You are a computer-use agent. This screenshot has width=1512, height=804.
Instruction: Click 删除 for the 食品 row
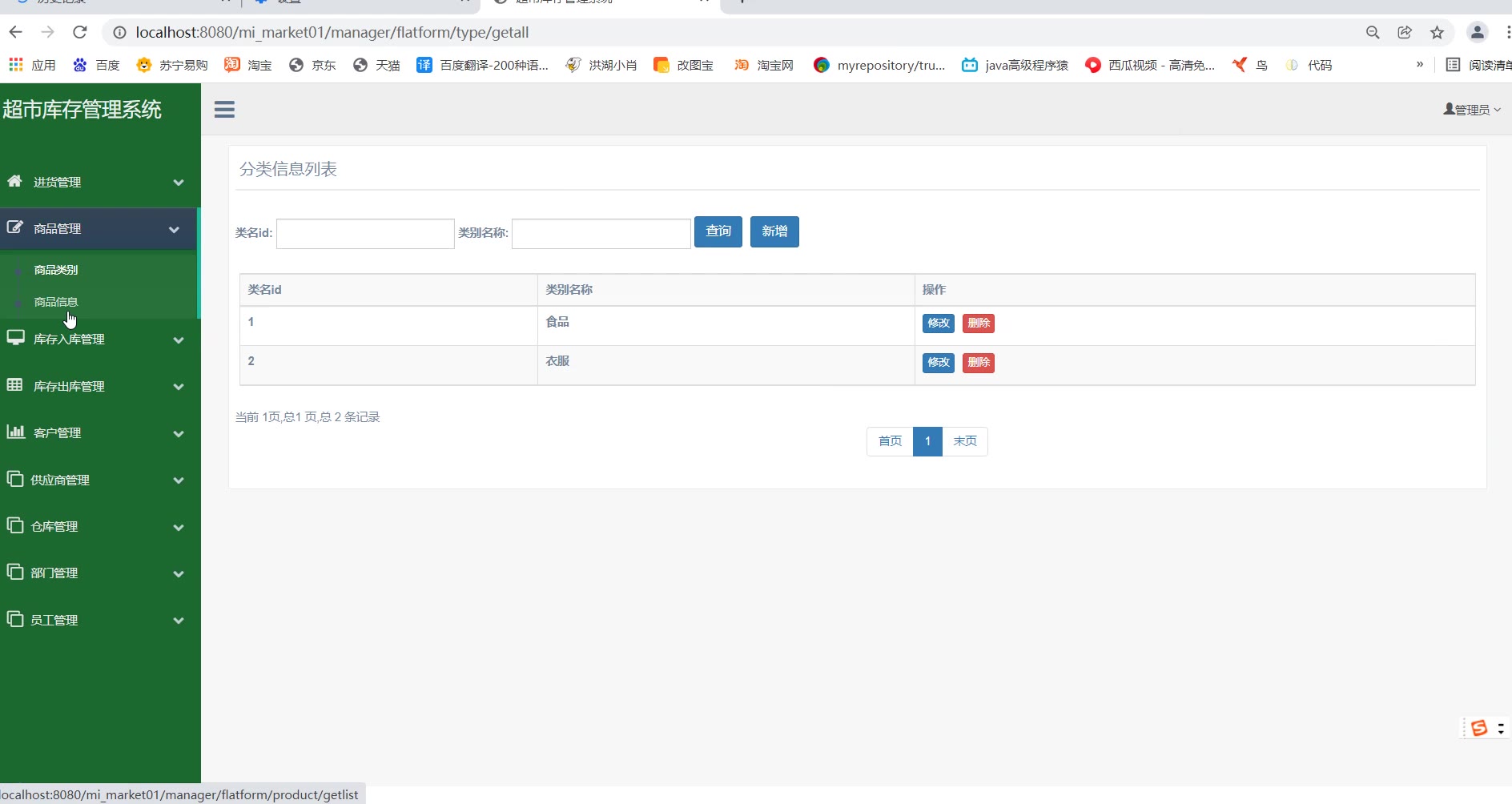[979, 324]
